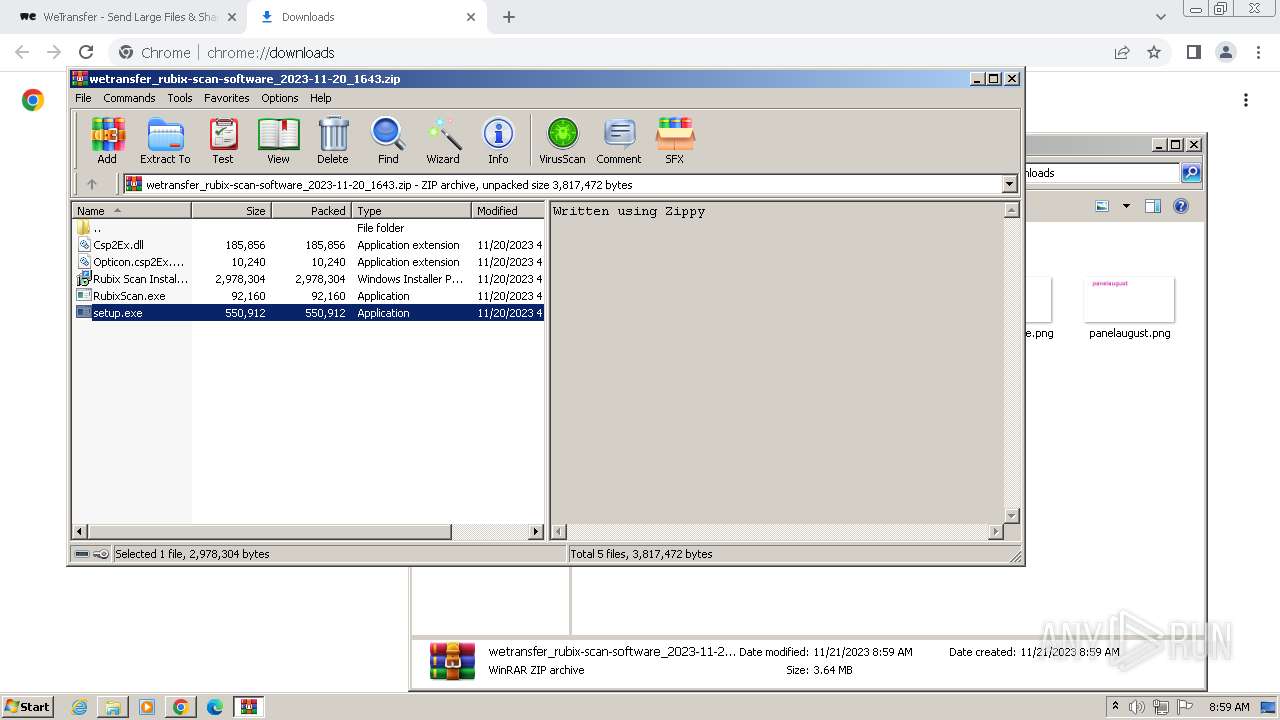Viewport: 1280px width, 720px height.
Task: Open Explorer help icon
Action: (1181, 206)
